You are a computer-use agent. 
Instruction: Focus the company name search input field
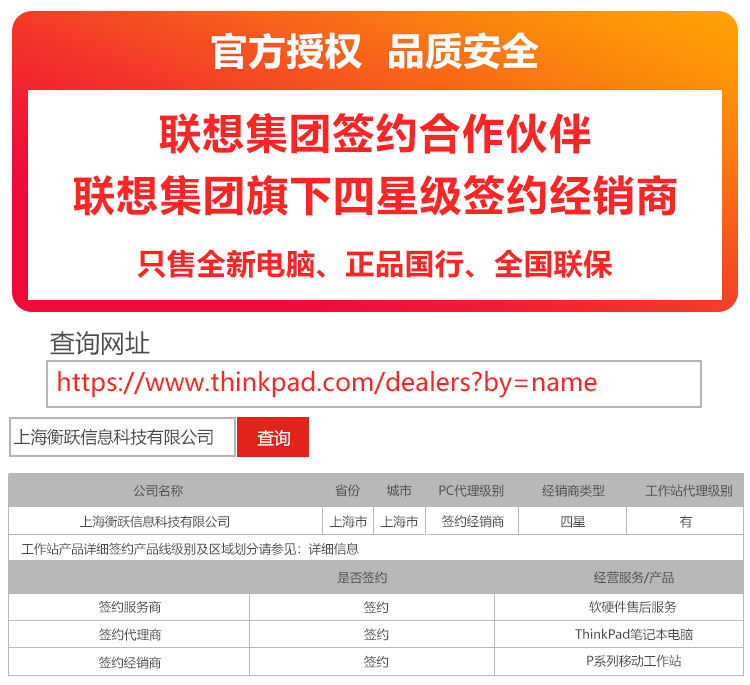click(122, 437)
